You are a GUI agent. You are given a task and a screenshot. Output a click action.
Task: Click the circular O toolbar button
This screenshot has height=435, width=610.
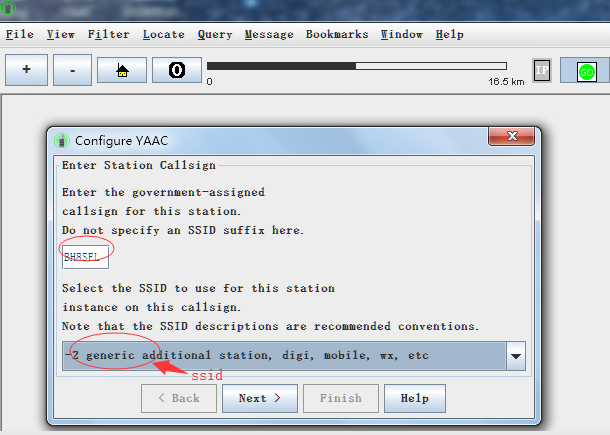tap(176, 71)
